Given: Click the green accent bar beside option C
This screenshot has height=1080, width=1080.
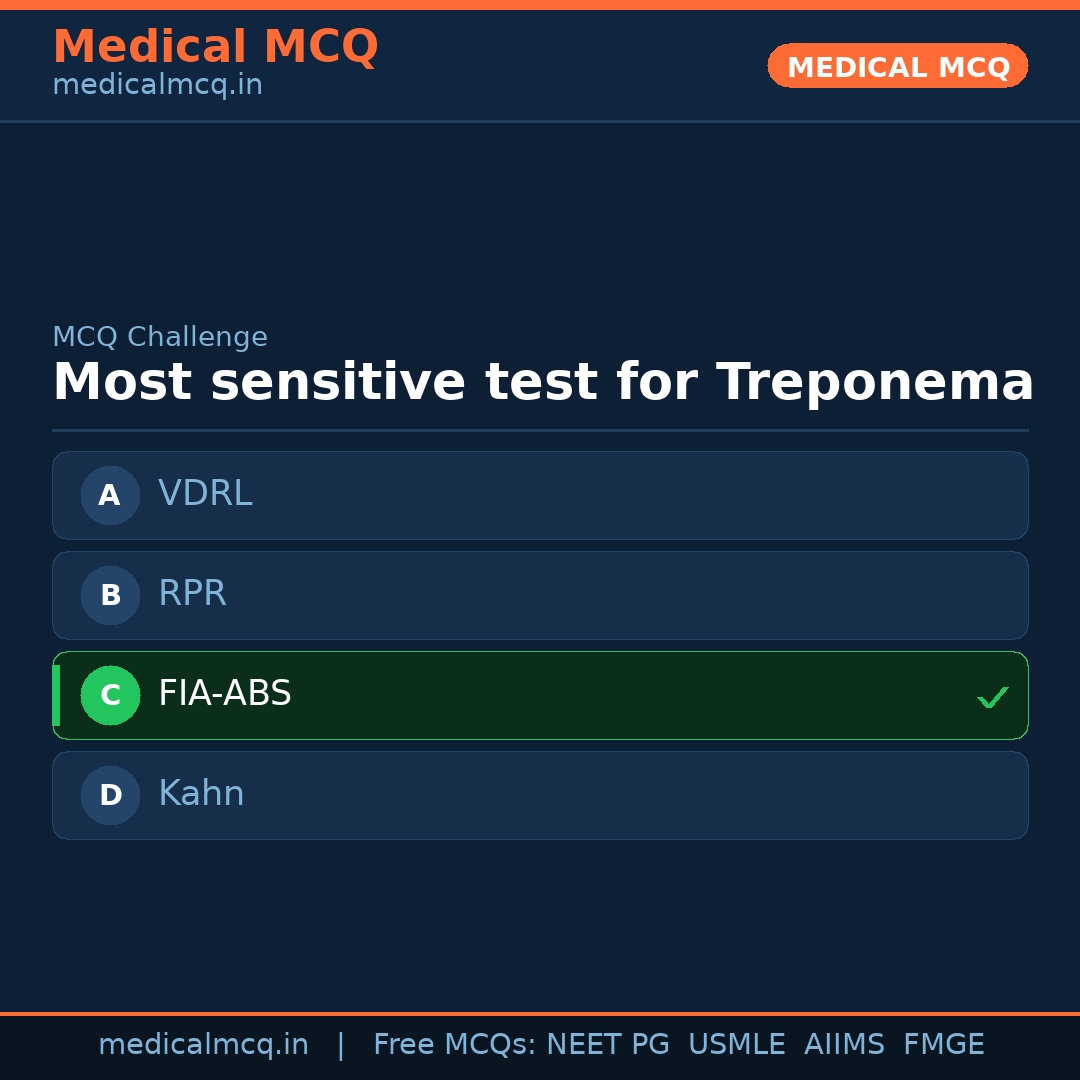Looking at the screenshot, I should (56, 695).
